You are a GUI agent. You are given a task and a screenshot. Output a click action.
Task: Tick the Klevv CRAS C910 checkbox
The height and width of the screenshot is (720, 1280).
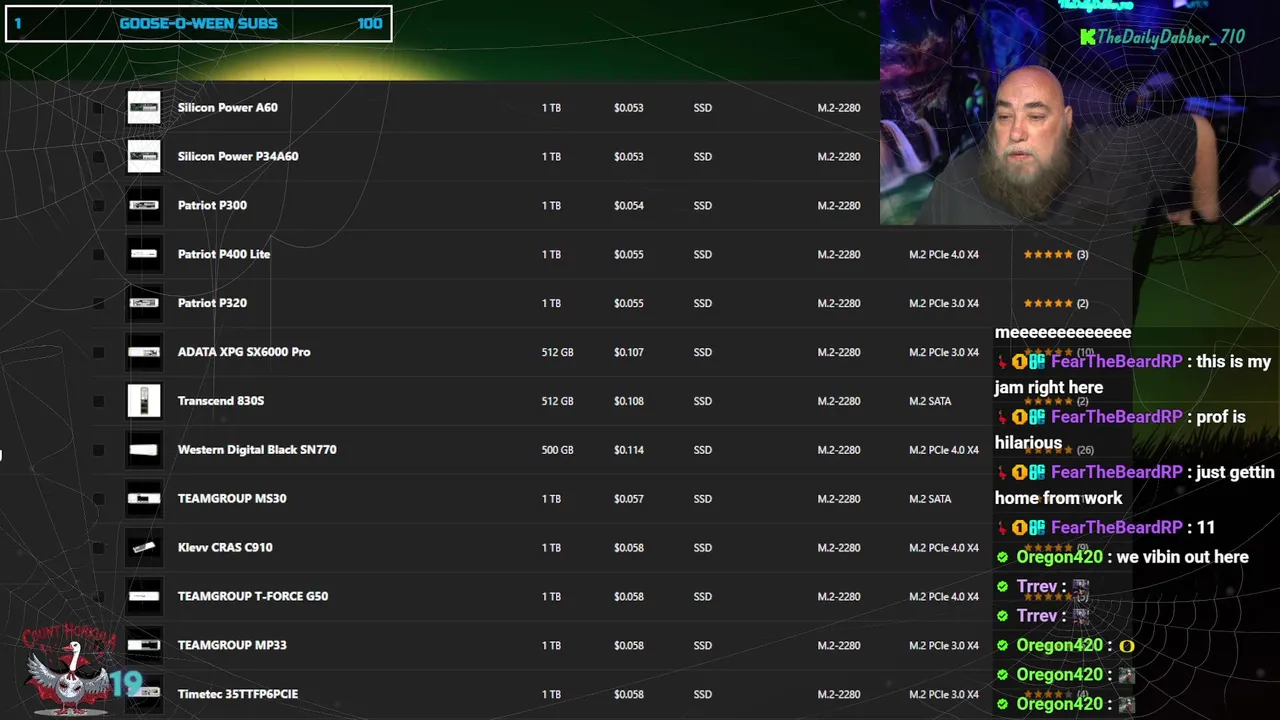tap(98, 548)
